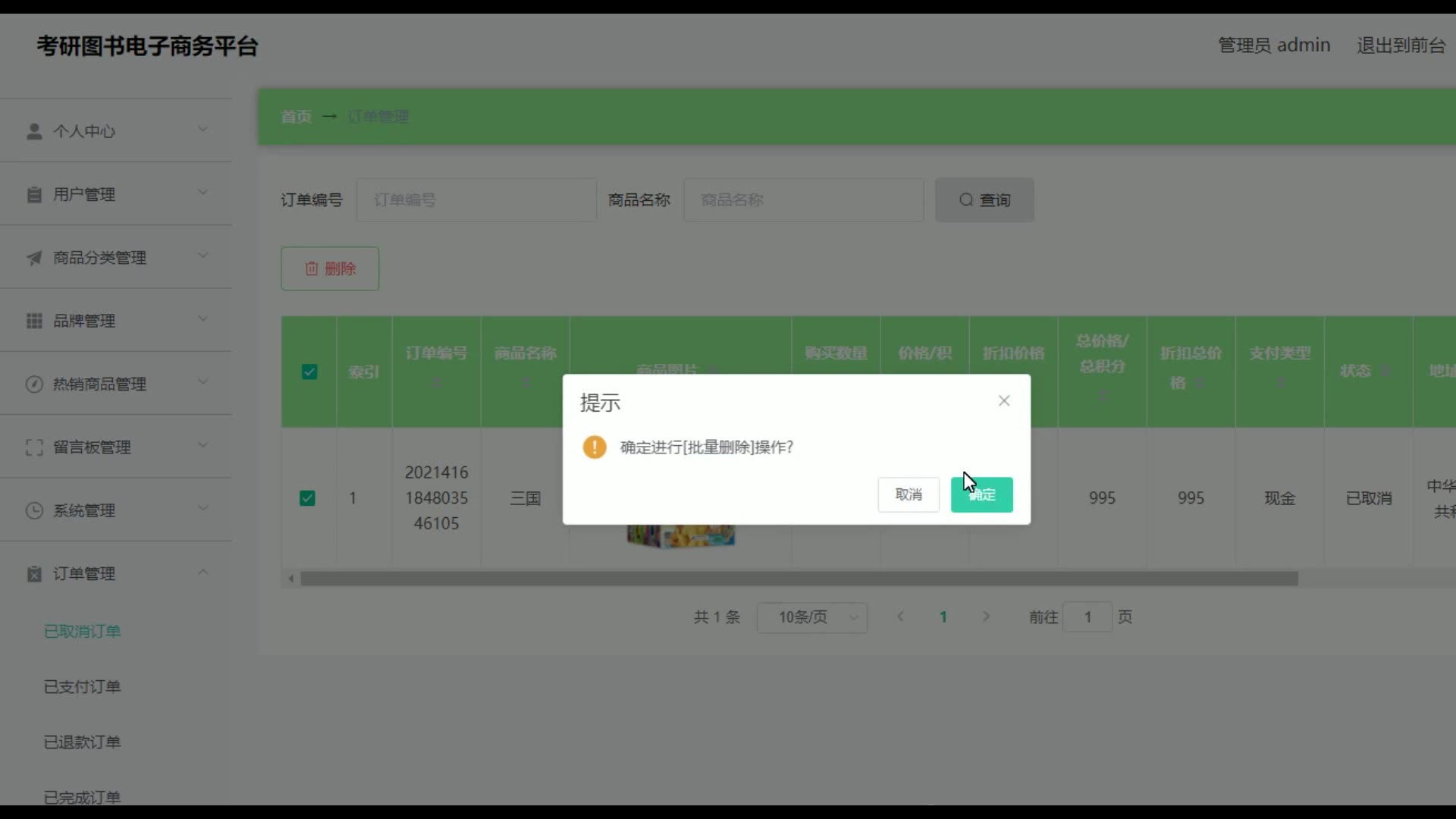Click the 现金 payment type cell
Viewport: 1456px width, 819px height.
tap(1280, 498)
